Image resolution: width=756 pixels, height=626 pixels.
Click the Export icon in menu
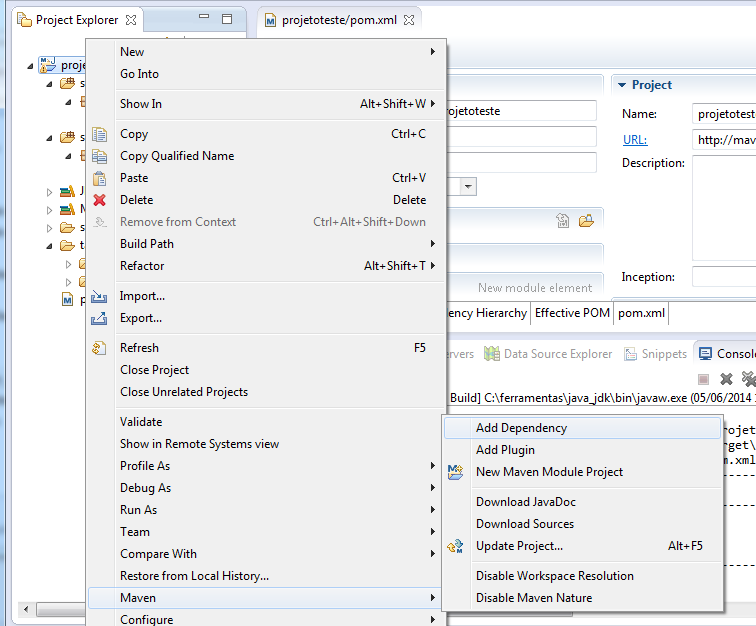tap(99, 318)
